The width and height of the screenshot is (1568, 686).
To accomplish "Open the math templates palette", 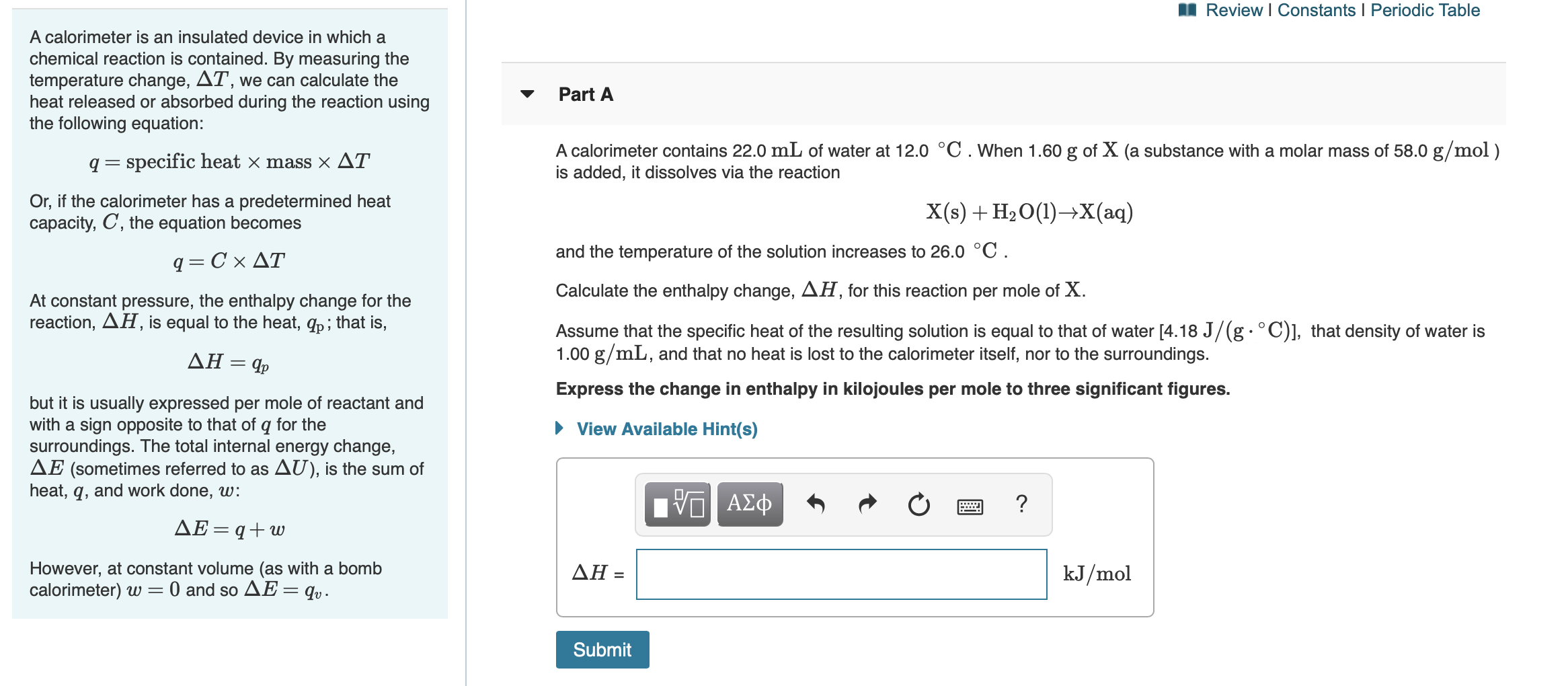I will (676, 503).
